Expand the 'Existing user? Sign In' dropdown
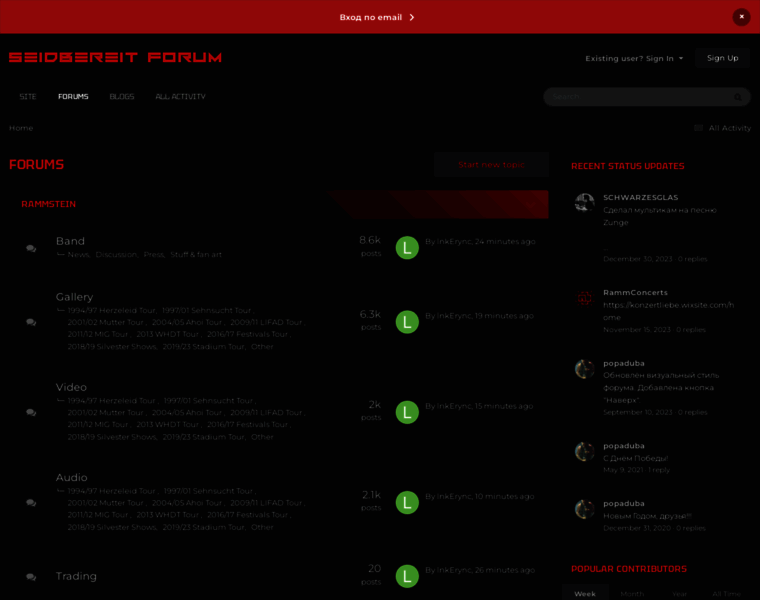This screenshot has height=600, width=760. pos(634,59)
